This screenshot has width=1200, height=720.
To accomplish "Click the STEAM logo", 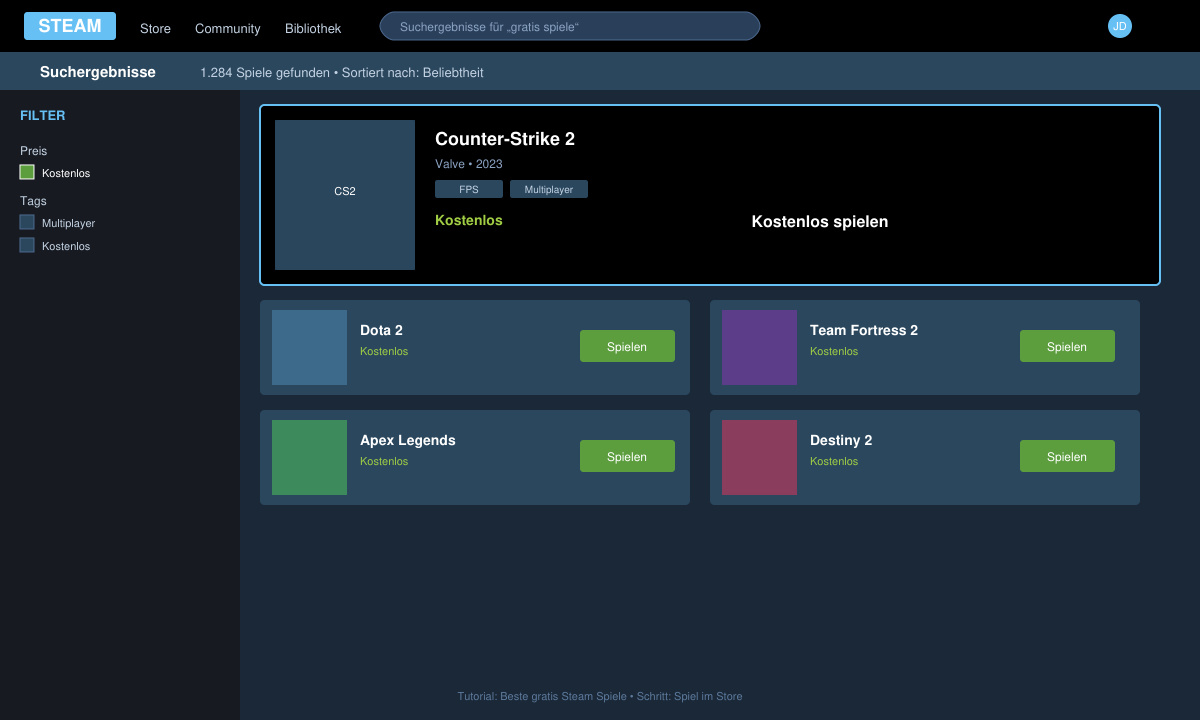I will (x=70, y=26).
